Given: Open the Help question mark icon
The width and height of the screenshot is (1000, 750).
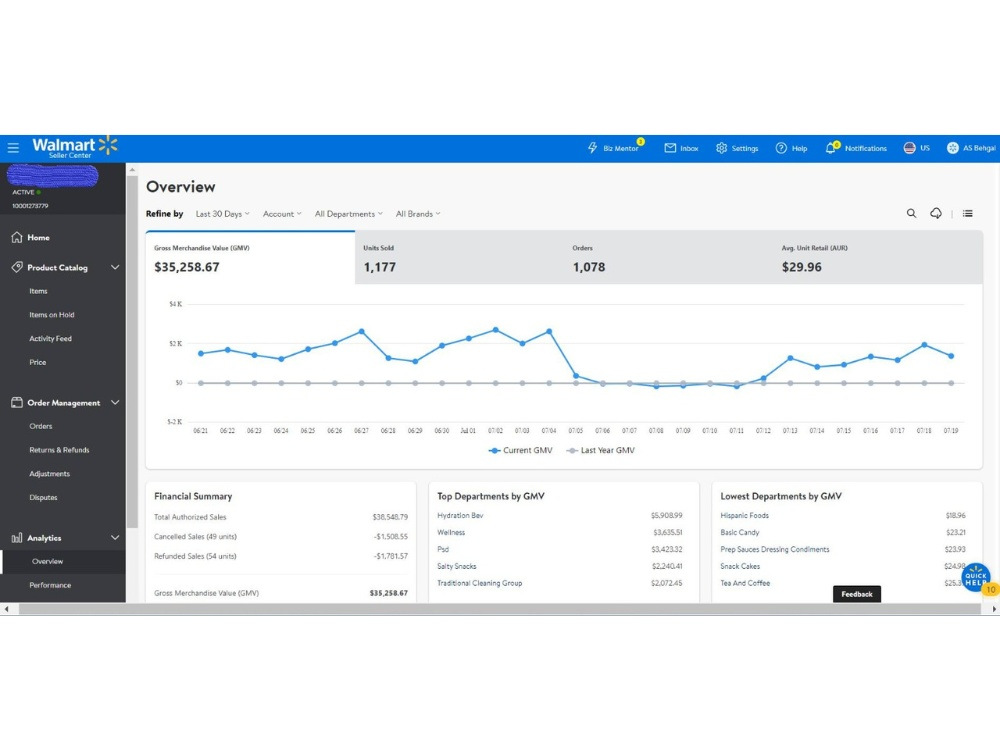Looking at the screenshot, I should click(781, 148).
